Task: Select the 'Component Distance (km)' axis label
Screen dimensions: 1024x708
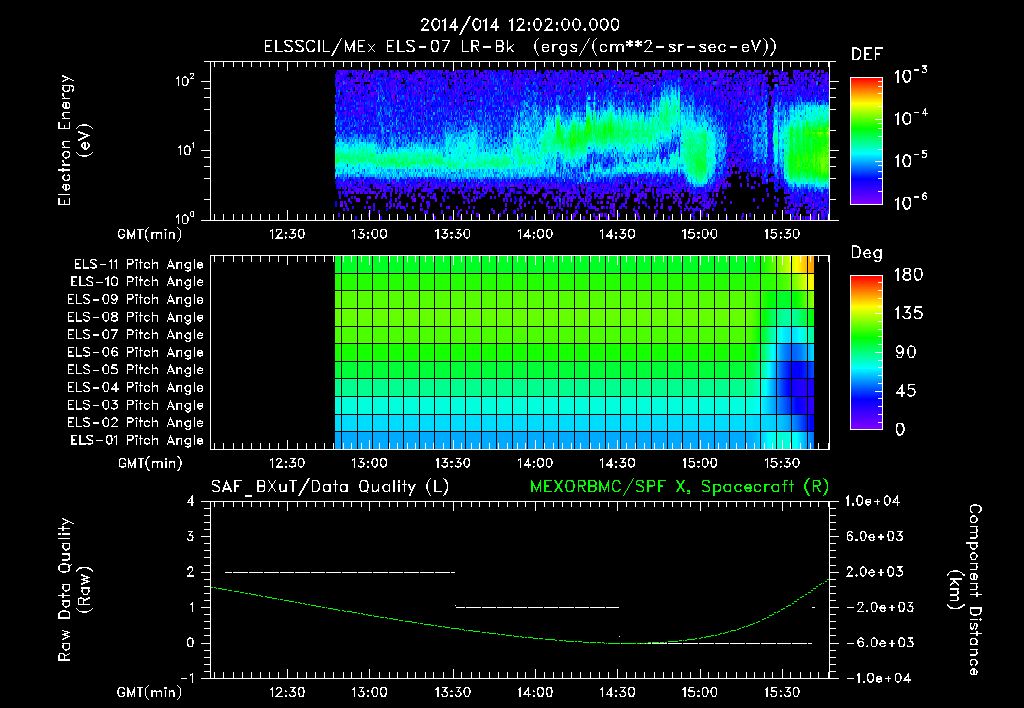Action: coord(966,590)
